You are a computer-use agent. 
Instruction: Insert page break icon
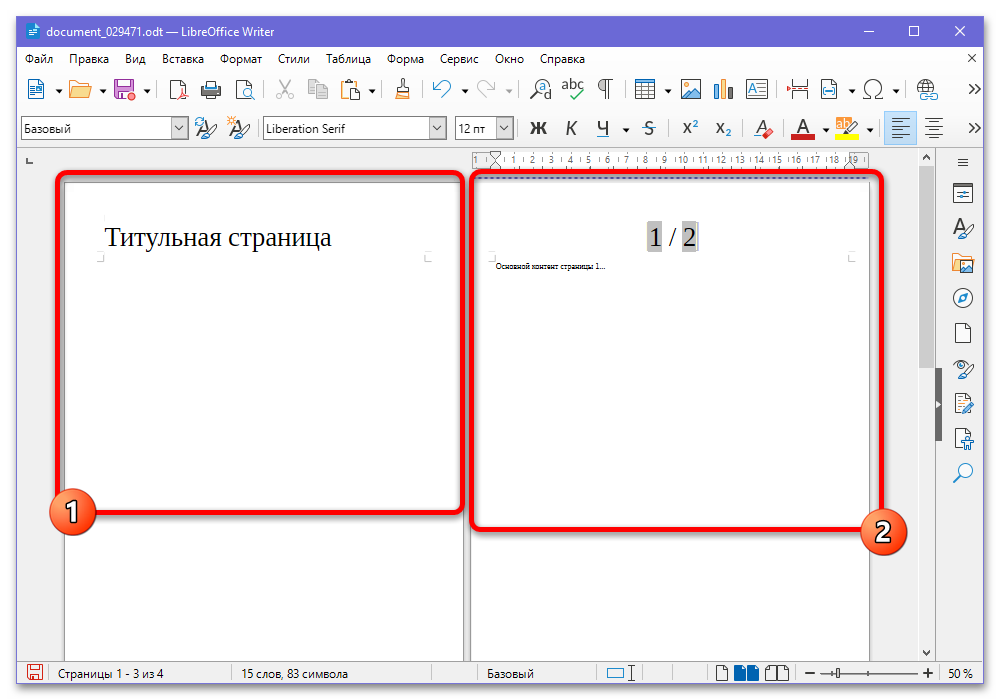click(797, 89)
